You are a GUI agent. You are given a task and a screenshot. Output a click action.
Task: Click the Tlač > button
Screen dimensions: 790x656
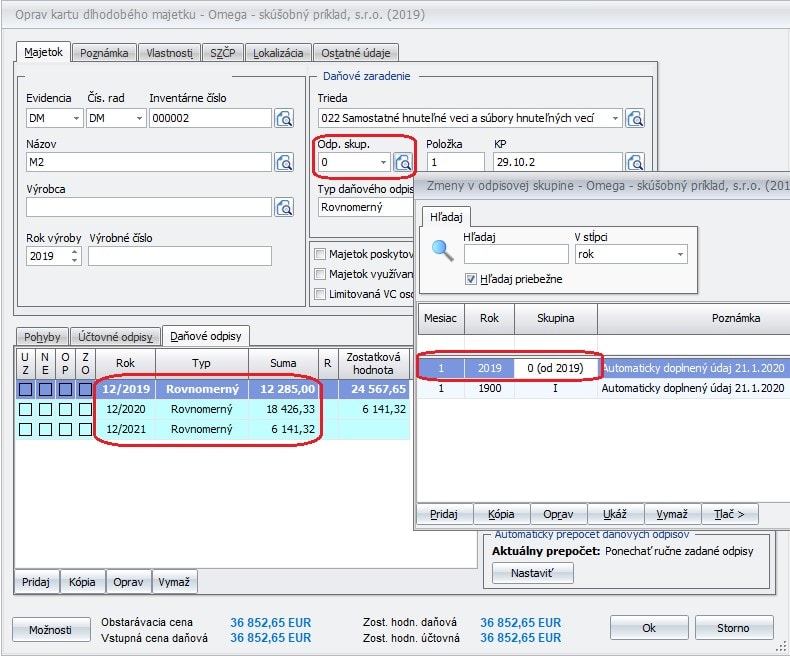(x=729, y=514)
